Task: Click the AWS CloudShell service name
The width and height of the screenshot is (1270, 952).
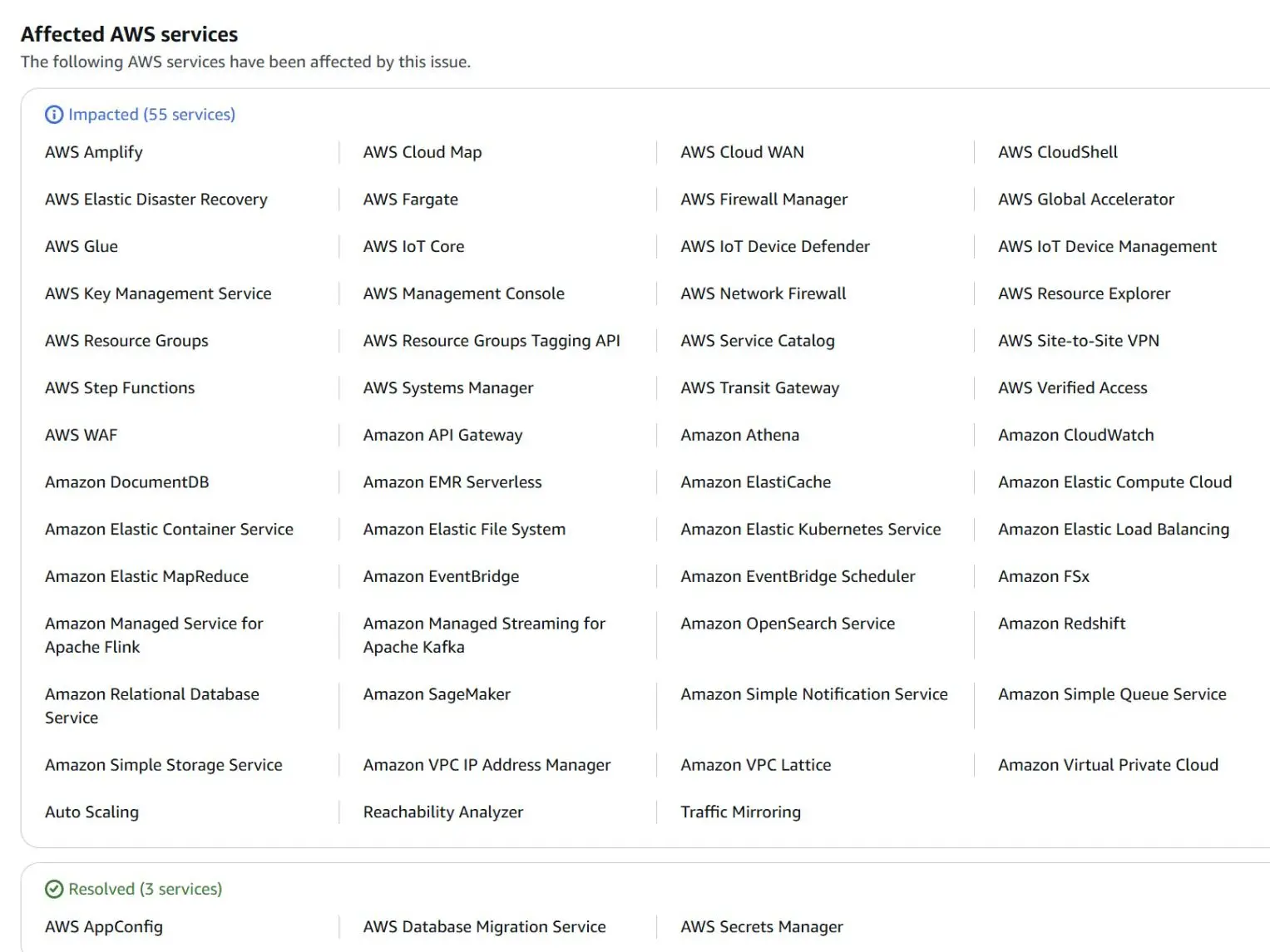Action: pyautogui.click(x=1058, y=152)
